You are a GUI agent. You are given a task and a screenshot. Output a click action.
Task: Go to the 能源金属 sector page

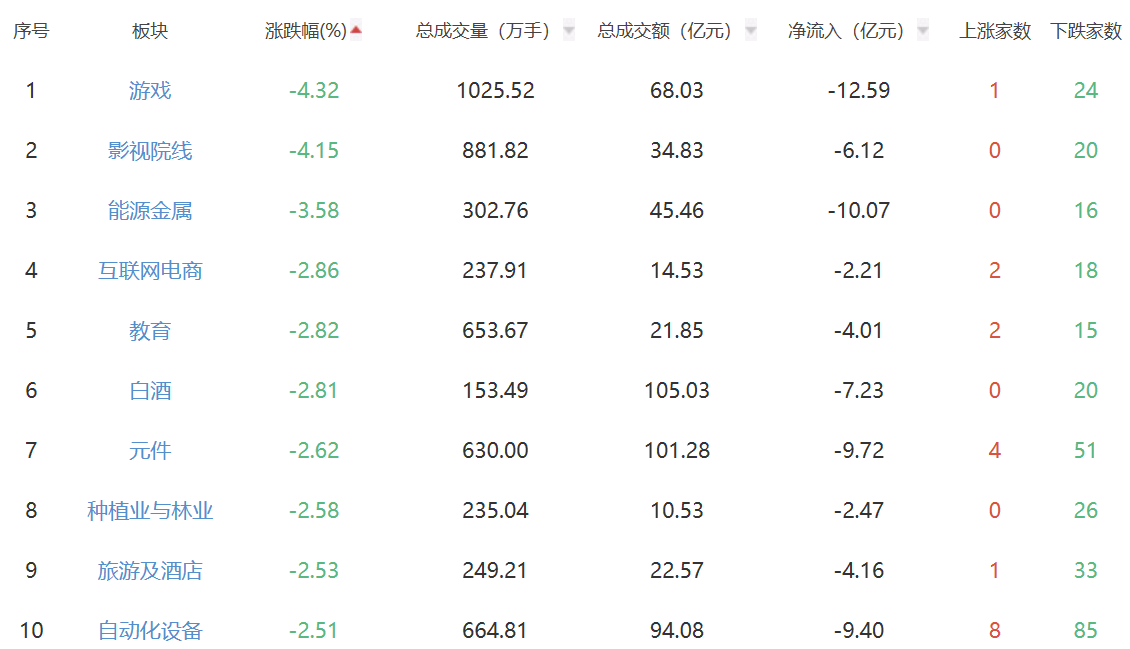pyautogui.click(x=150, y=211)
